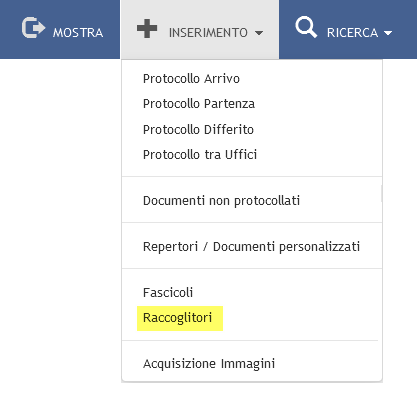Open the RICERCA menu label
Image resolution: width=417 pixels, height=395 pixels.
352,33
